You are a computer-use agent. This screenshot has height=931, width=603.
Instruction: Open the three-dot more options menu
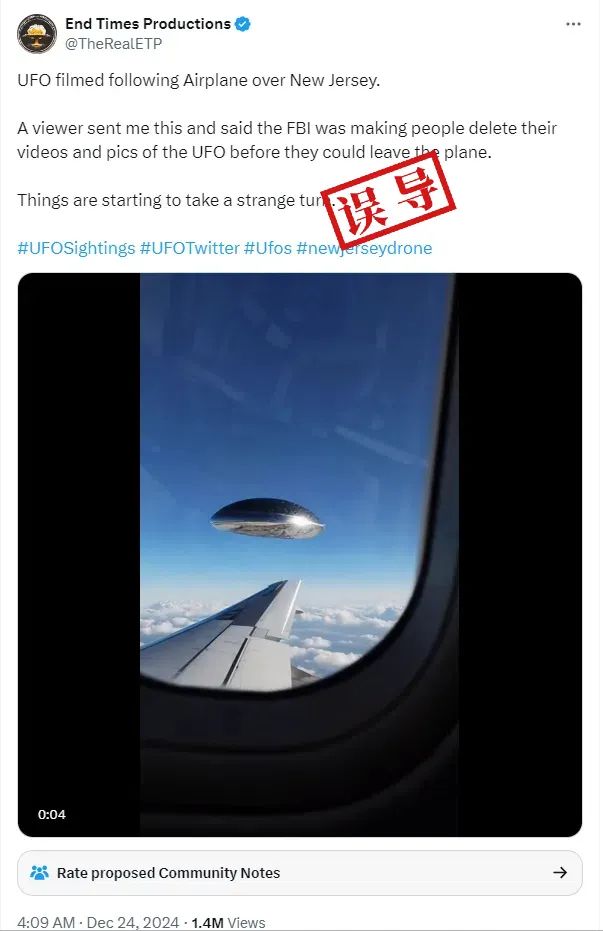[x=573, y=24]
